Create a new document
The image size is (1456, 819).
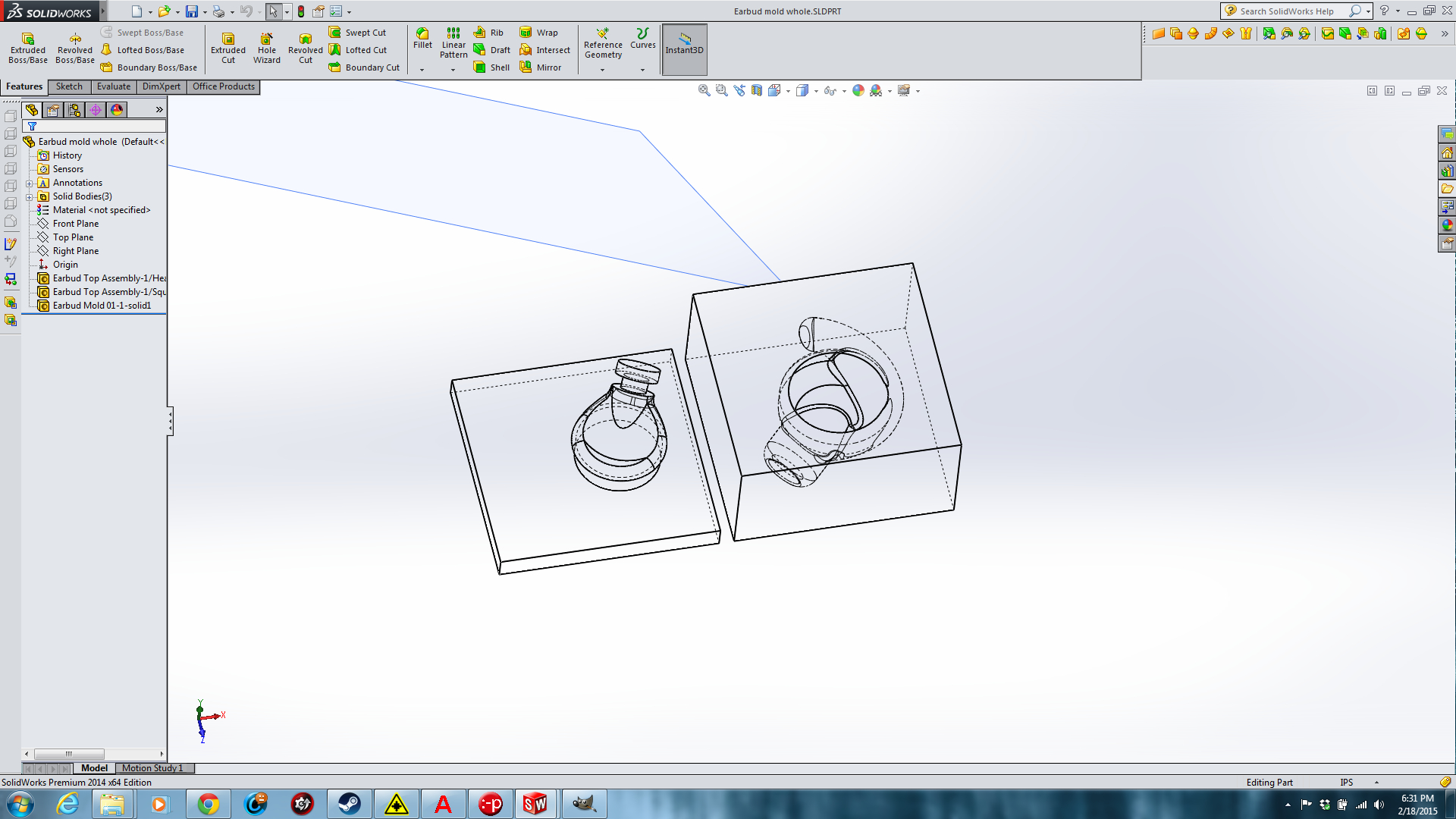click(x=136, y=11)
